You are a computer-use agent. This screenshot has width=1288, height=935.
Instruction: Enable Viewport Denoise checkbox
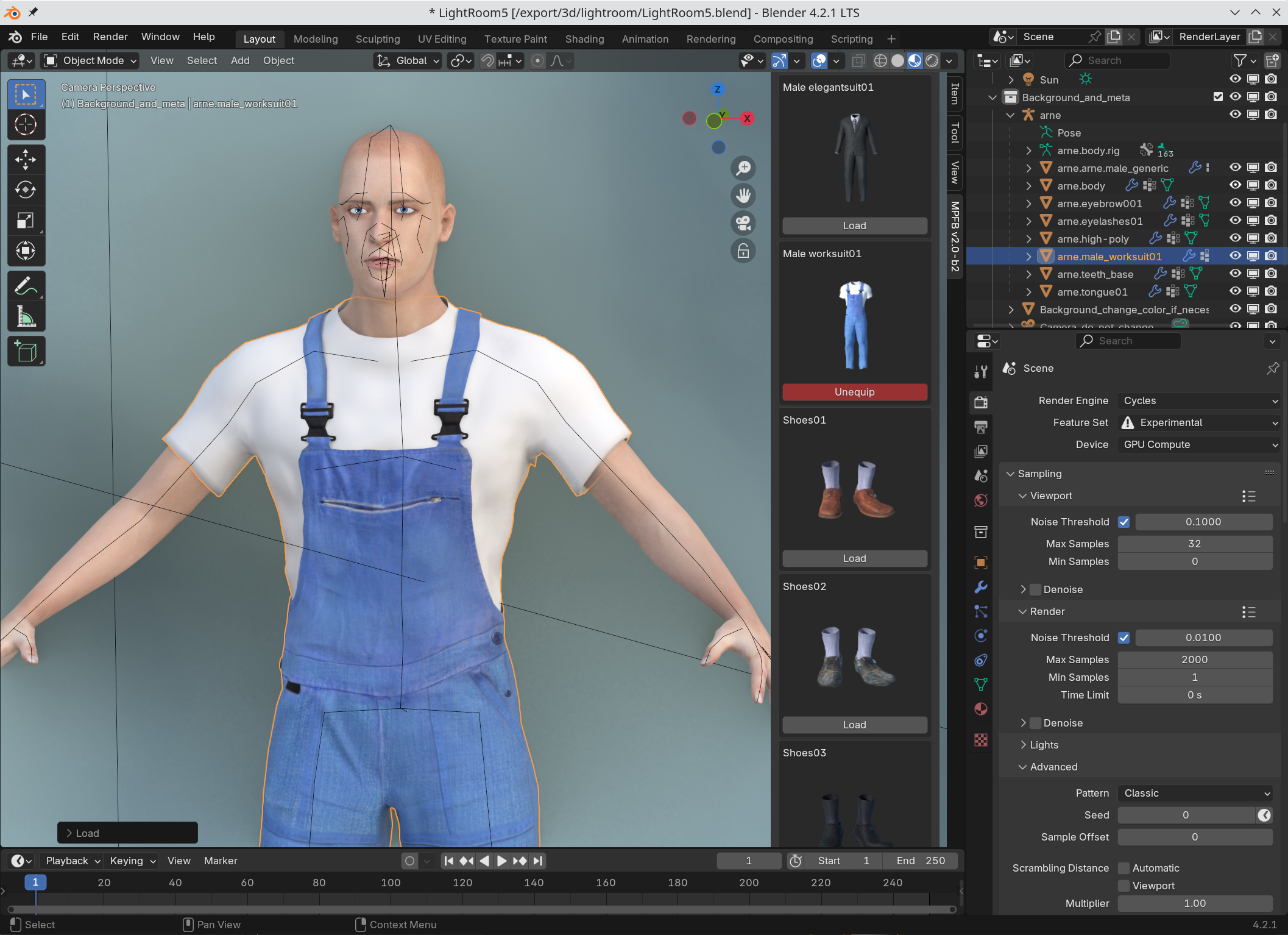(1035, 589)
